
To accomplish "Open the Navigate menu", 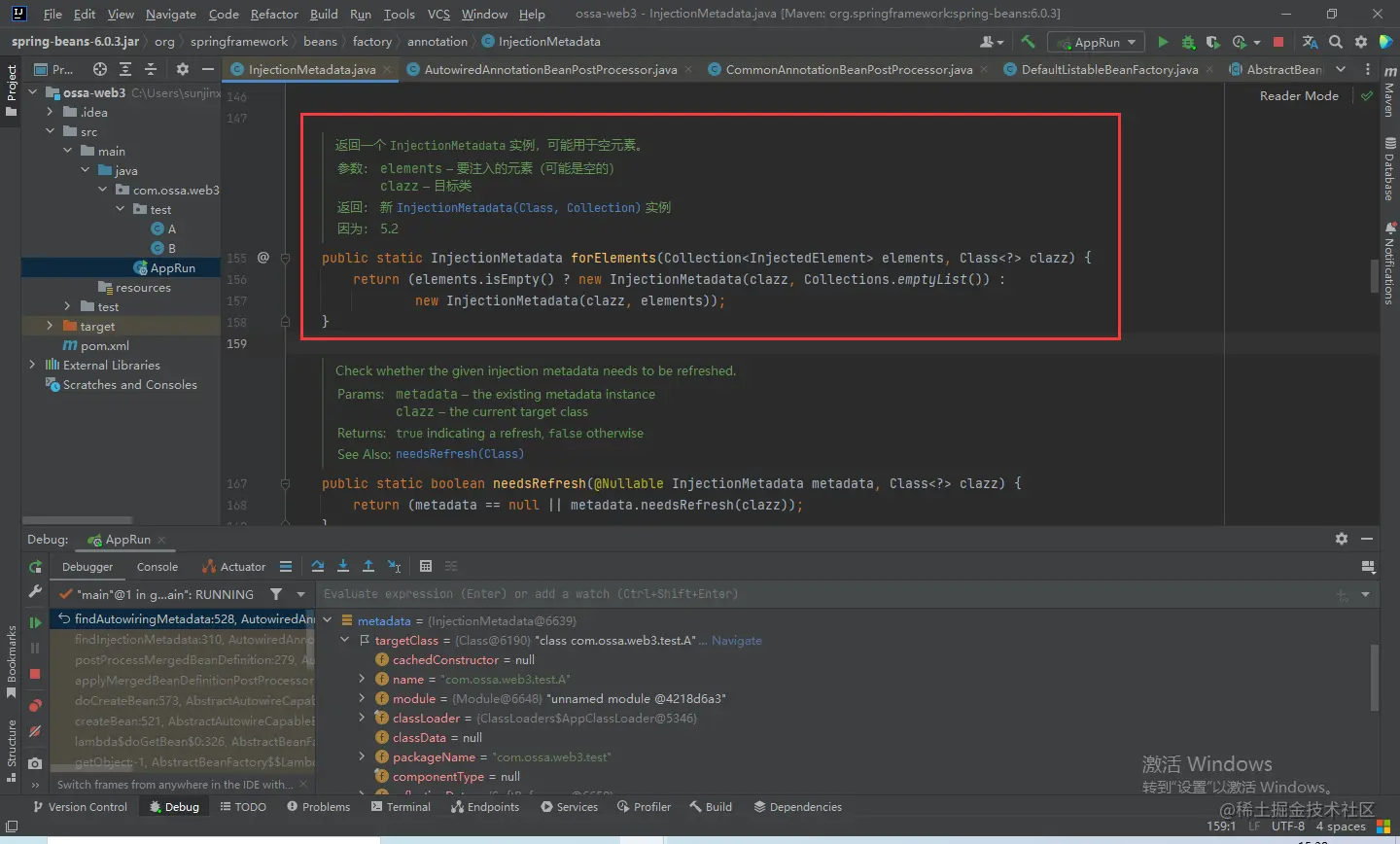I will tap(171, 14).
